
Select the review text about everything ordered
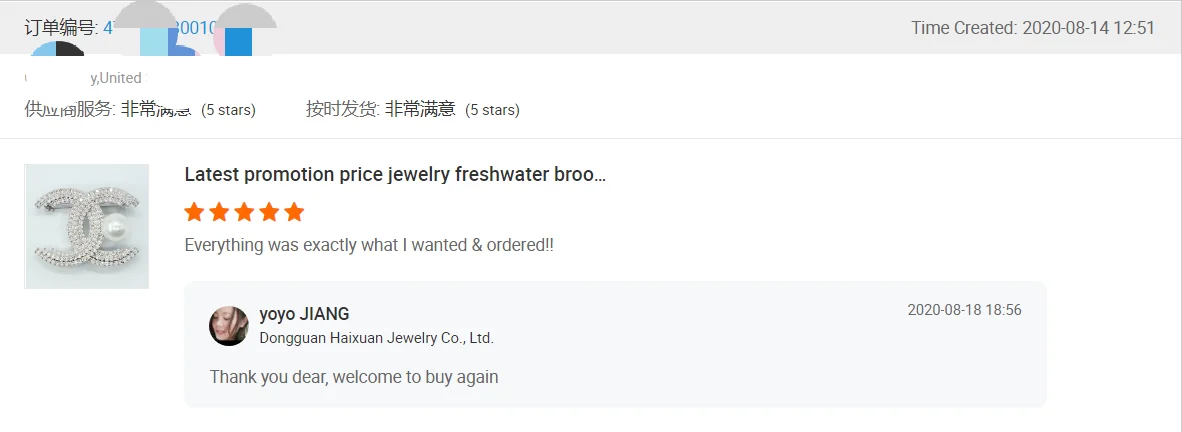pos(369,244)
